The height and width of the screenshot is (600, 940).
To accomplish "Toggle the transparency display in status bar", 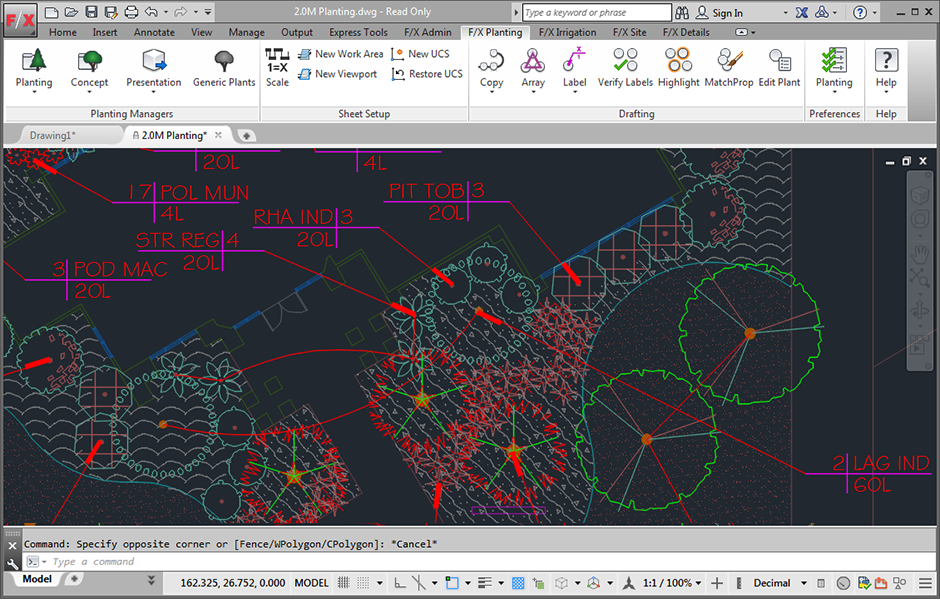I will pos(518,583).
